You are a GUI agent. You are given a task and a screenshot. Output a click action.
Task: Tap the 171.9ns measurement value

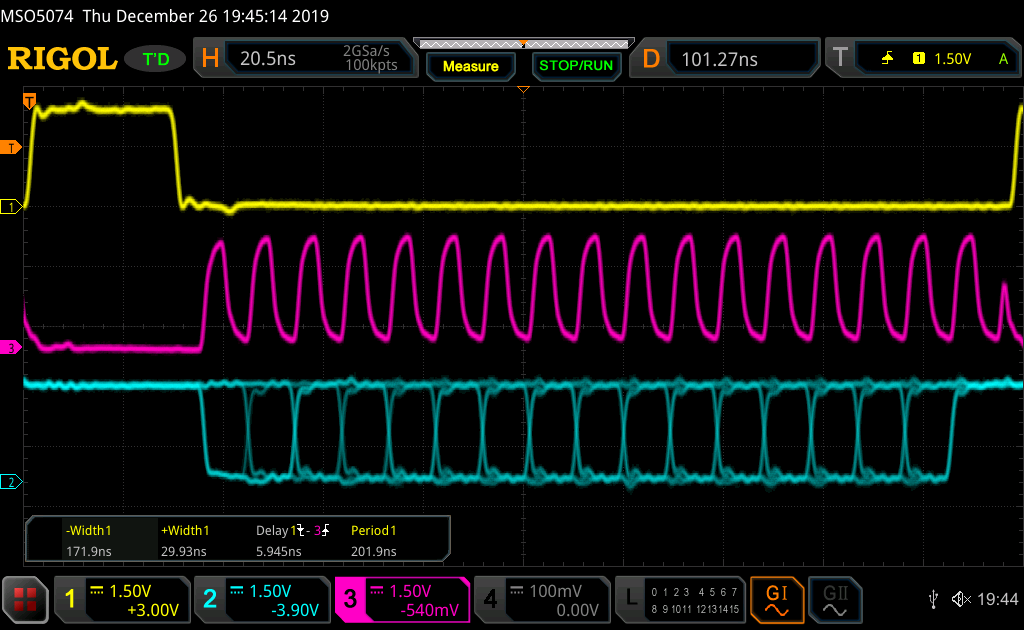coord(88,551)
